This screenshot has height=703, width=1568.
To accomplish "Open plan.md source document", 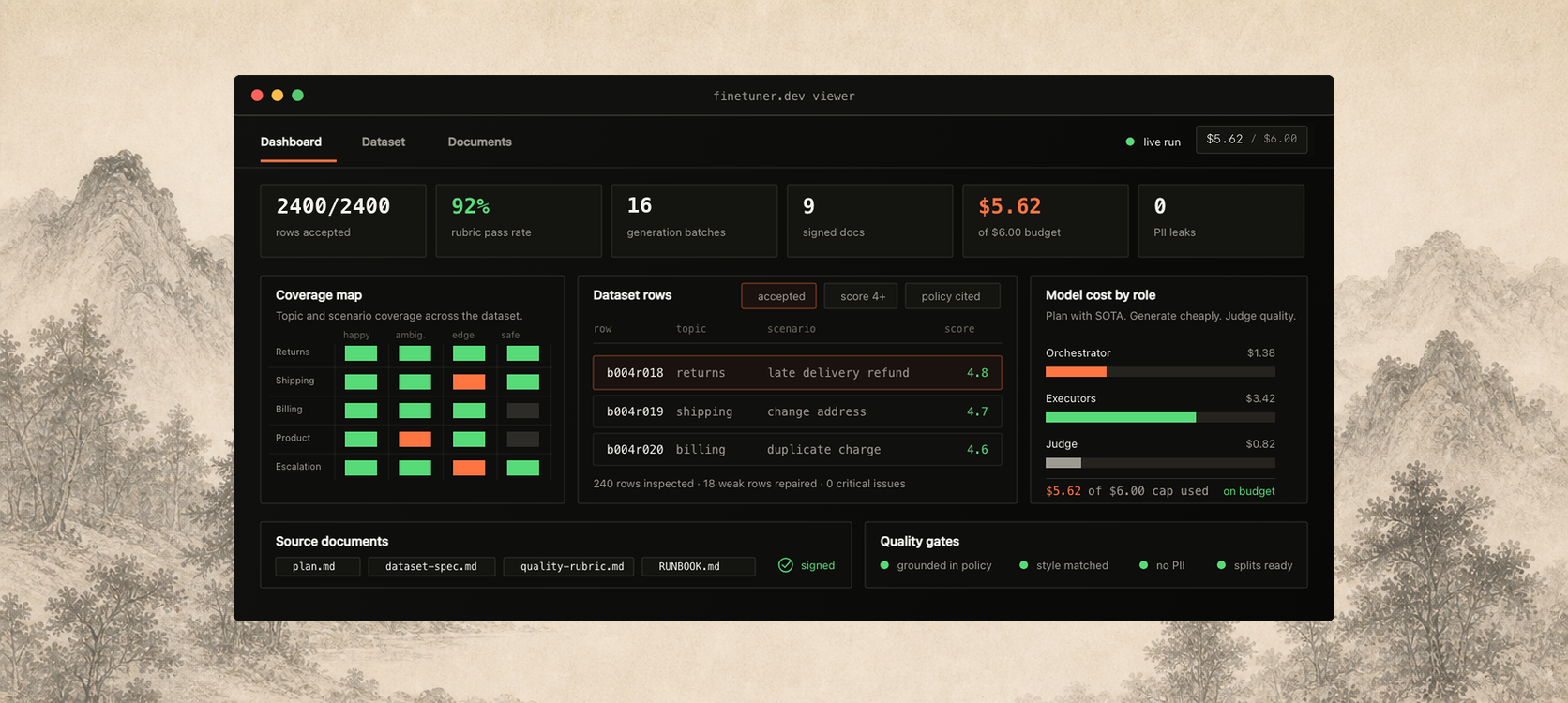I will tap(318, 566).
